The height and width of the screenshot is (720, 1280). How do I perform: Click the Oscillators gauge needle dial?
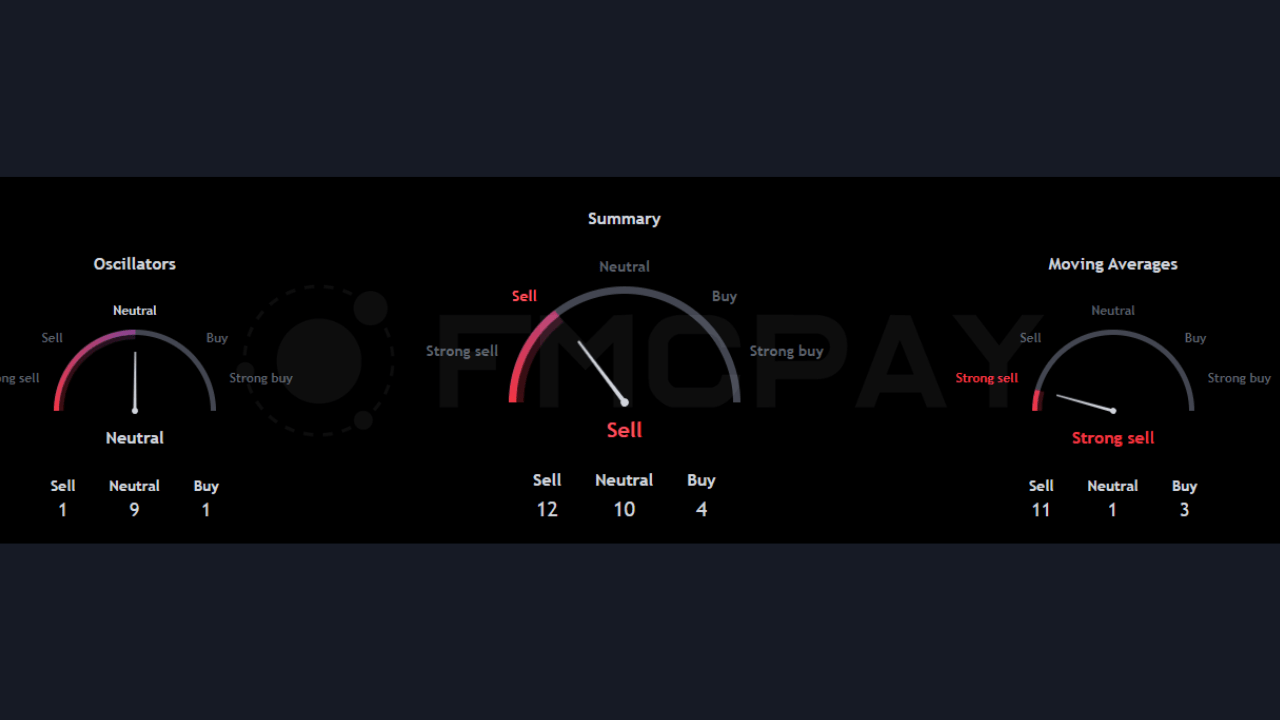[x=135, y=370]
